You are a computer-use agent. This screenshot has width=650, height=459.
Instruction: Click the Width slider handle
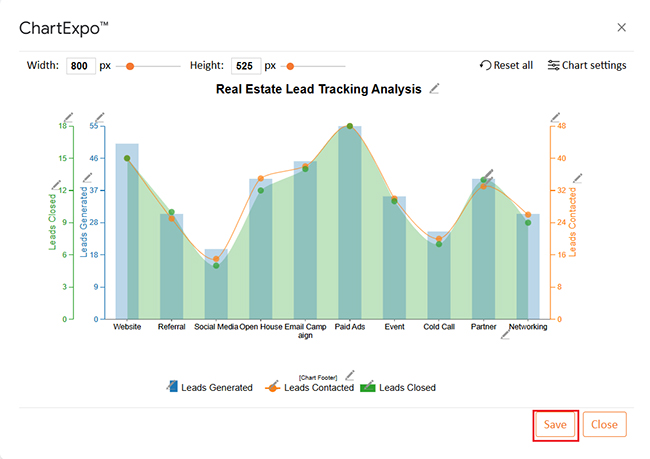coord(130,66)
